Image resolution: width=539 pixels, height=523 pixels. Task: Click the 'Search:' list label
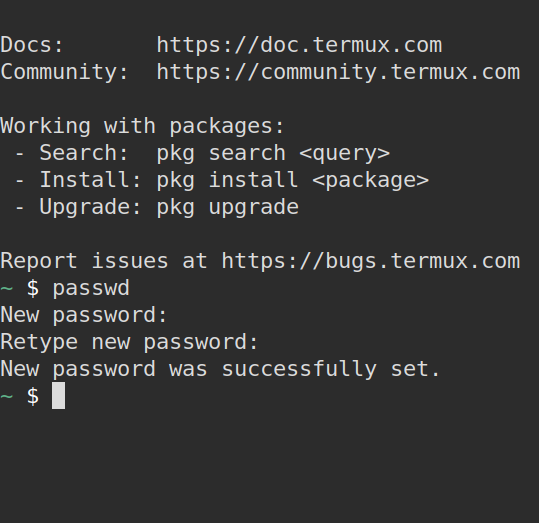pyautogui.click(x=84, y=153)
